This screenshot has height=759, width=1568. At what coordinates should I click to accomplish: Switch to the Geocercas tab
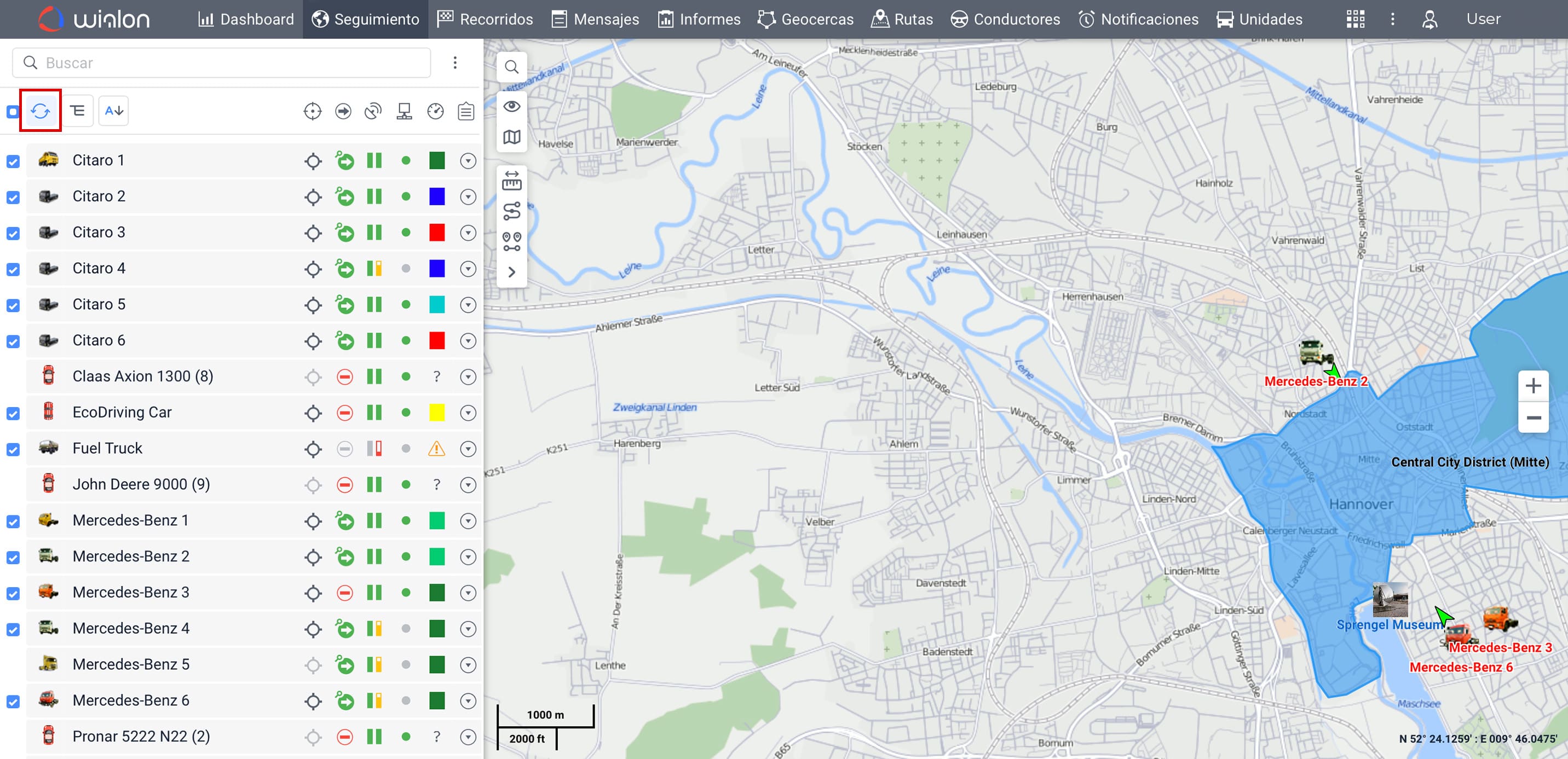[805, 20]
